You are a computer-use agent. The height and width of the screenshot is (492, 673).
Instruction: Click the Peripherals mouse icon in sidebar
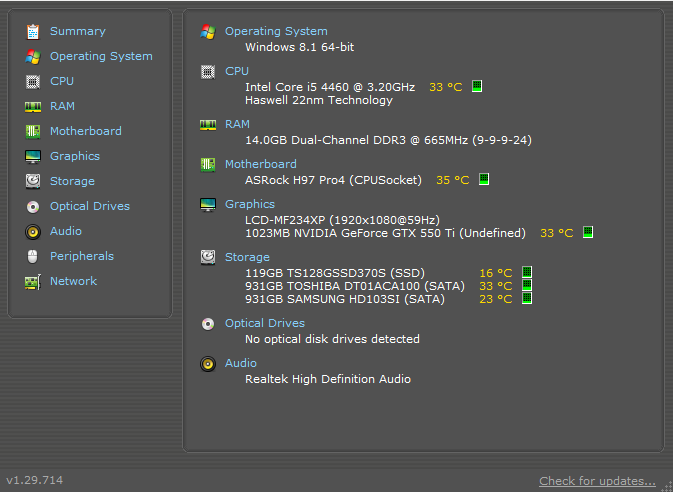[x=33, y=256]
